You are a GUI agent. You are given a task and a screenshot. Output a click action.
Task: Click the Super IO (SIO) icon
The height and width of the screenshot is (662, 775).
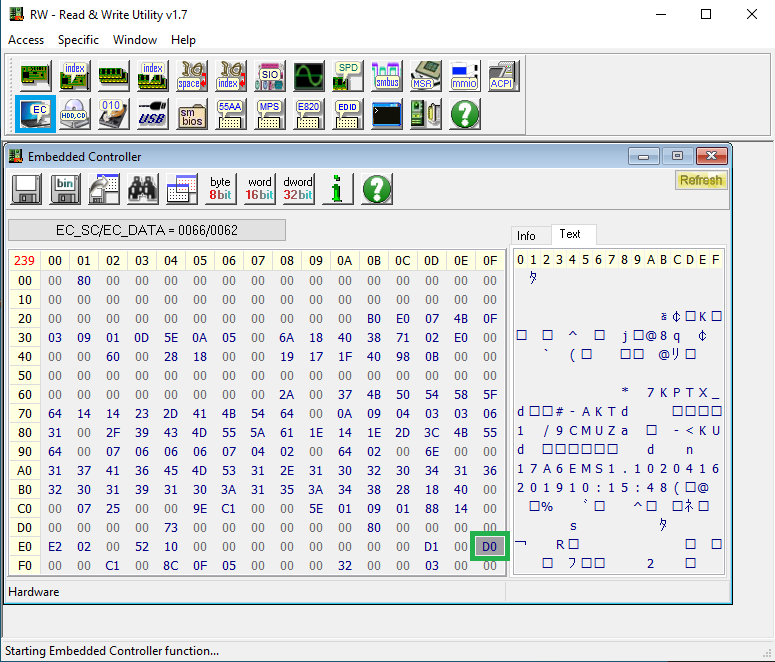pyautogui.click(x=269, y=76)
